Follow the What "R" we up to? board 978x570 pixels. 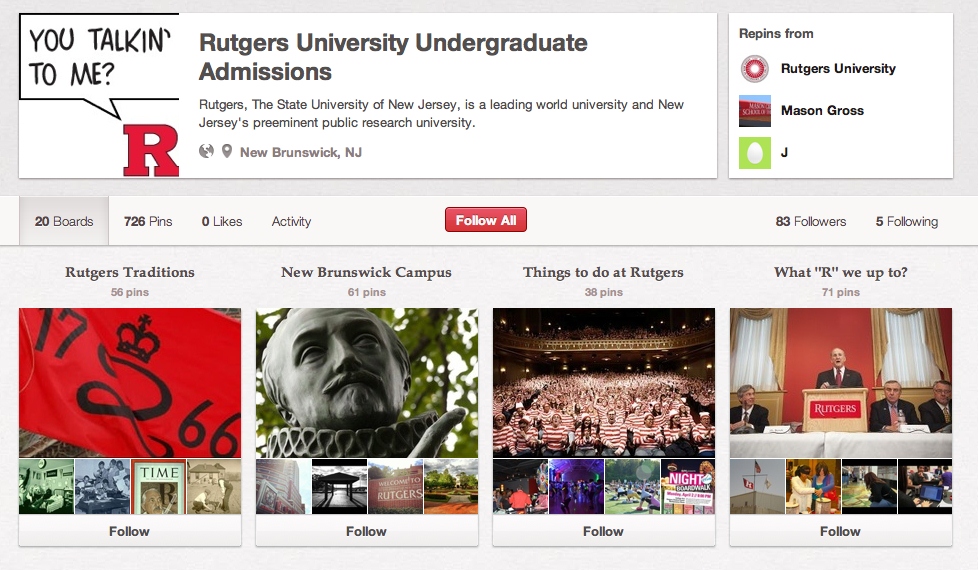(x=841, y=531)
